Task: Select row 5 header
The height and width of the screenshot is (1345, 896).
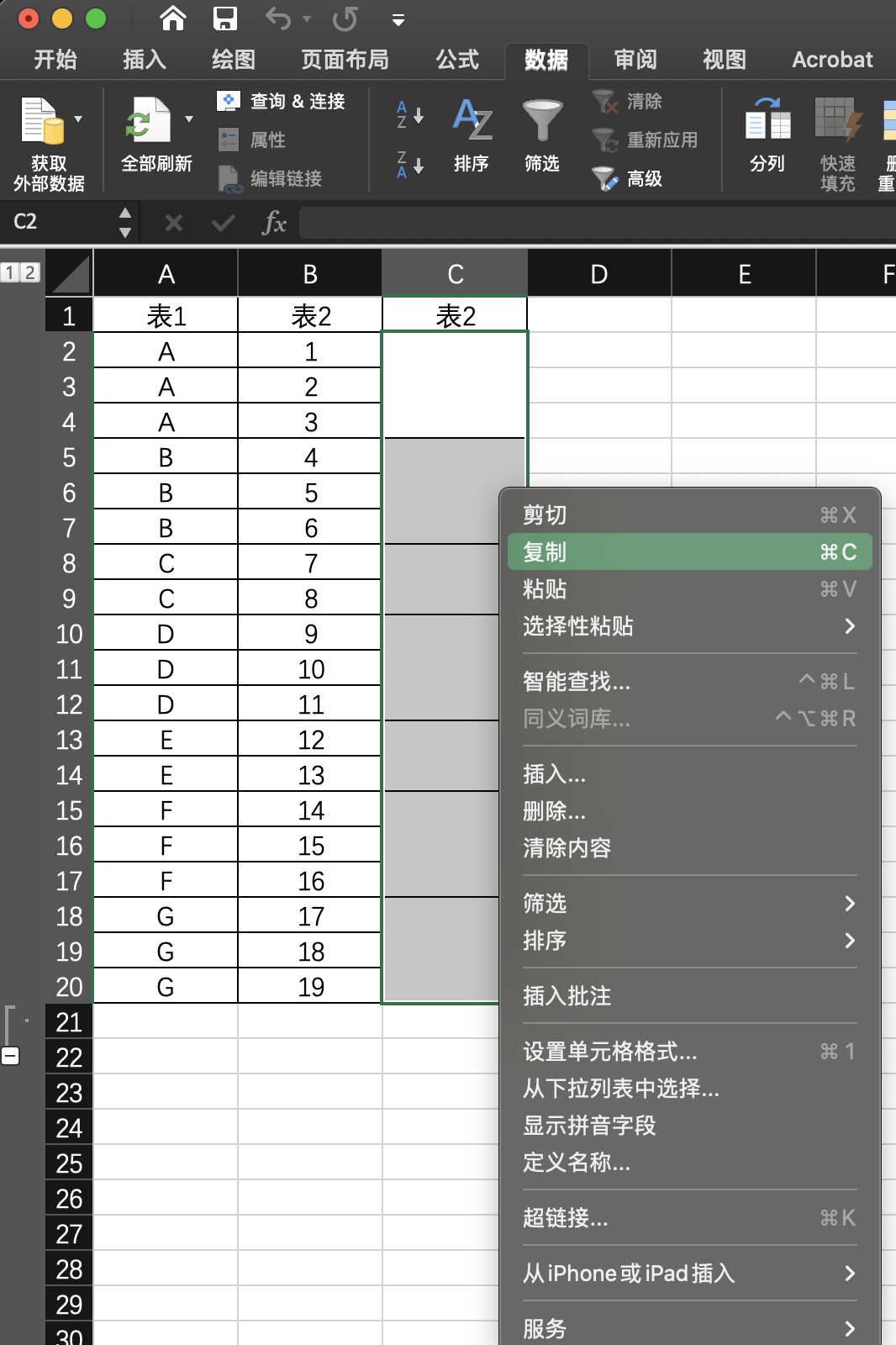Action: point(69,457)
